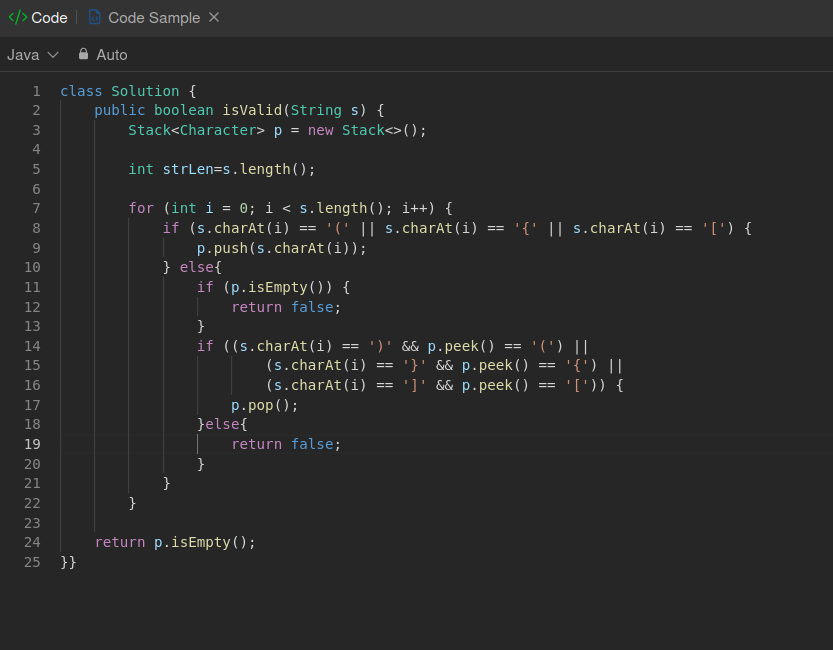Click 'new Stack<>()' on line 3
Image resolution: width=833 pixels, height=650 pixels.
pyautogui.click(x=362, y=130)
